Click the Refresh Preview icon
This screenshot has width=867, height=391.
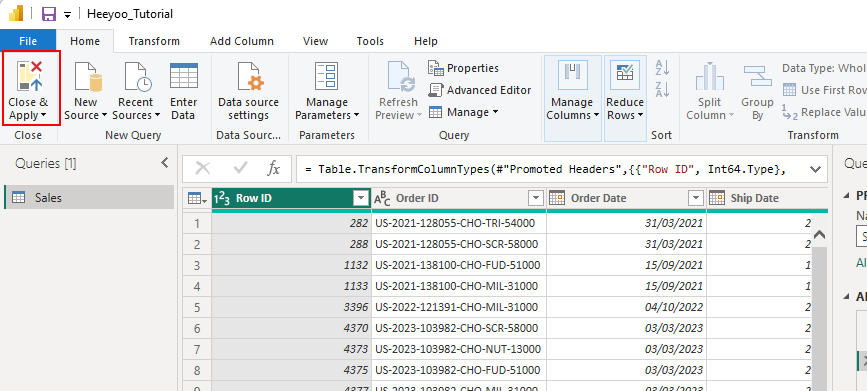click(x=401, y=76)
